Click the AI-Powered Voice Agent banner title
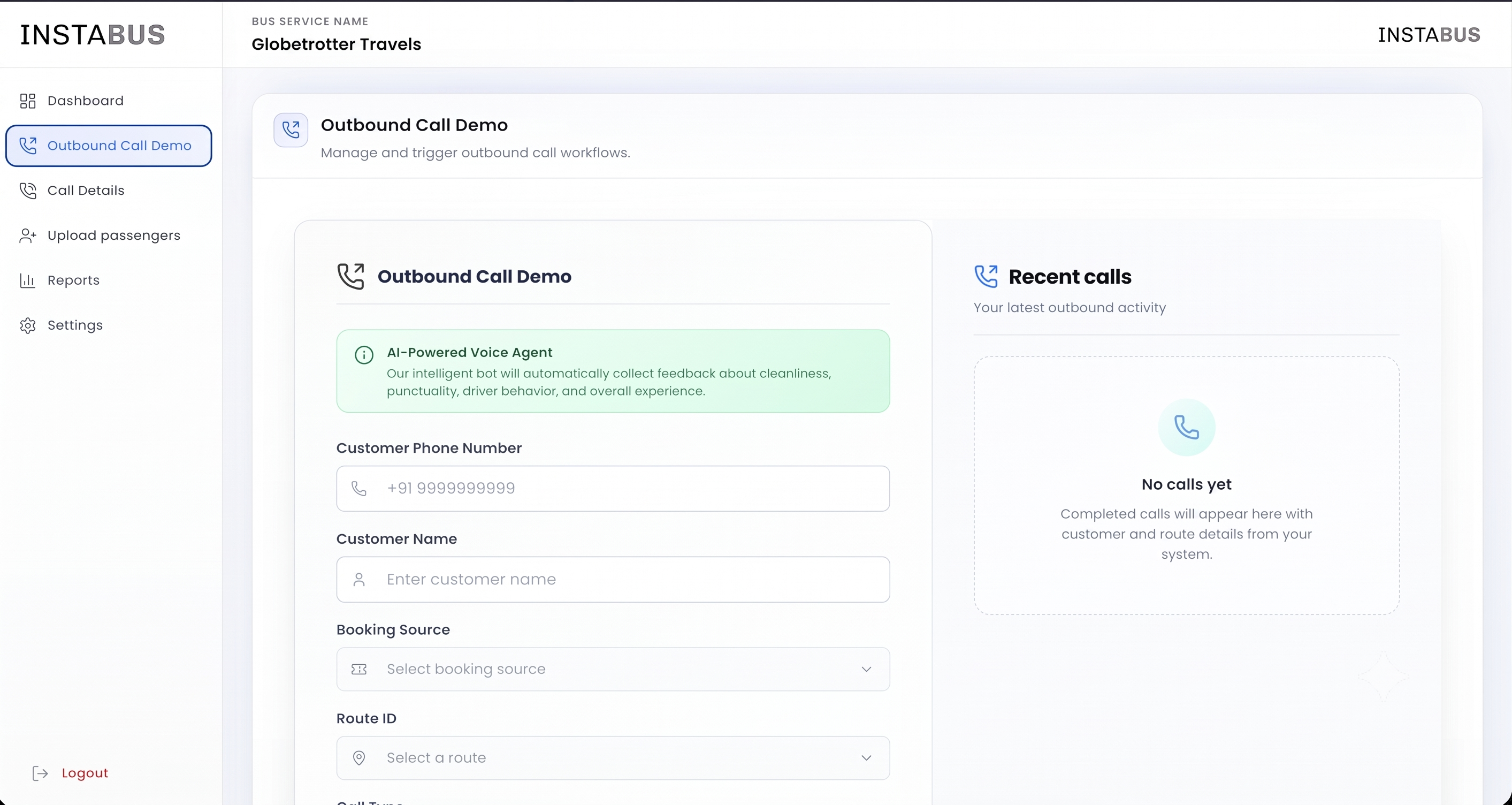Viewport: 1512px width, 805px height. pyautogui.click(x=470, y=352)
